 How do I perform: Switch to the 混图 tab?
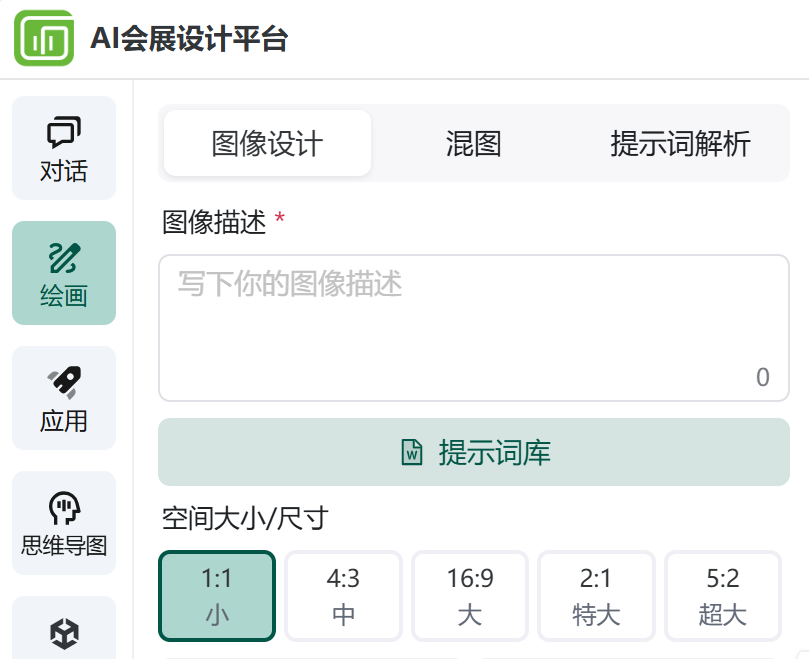point(474,143)
